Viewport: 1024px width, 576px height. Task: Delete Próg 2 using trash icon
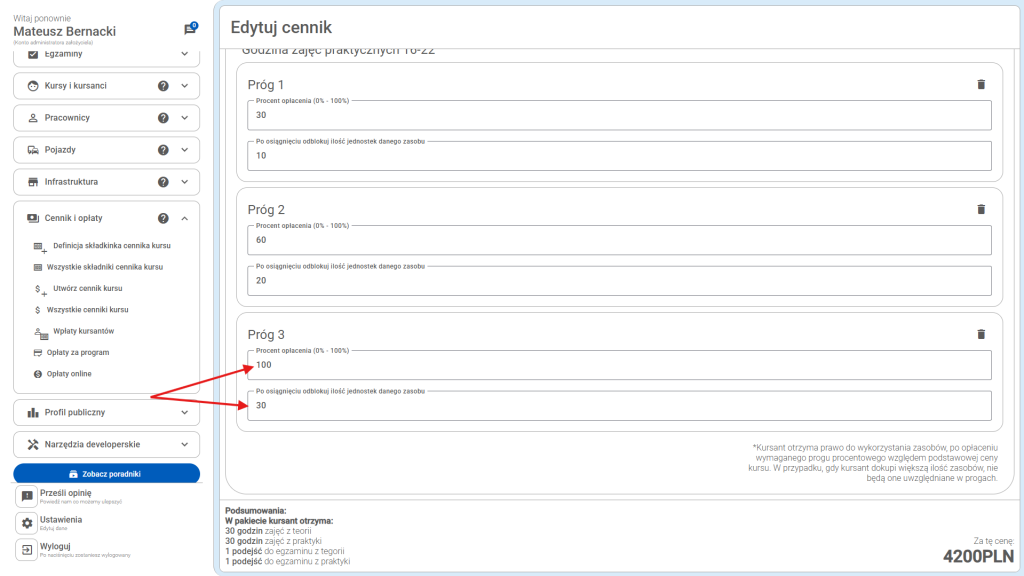click(x=980, y=209)
